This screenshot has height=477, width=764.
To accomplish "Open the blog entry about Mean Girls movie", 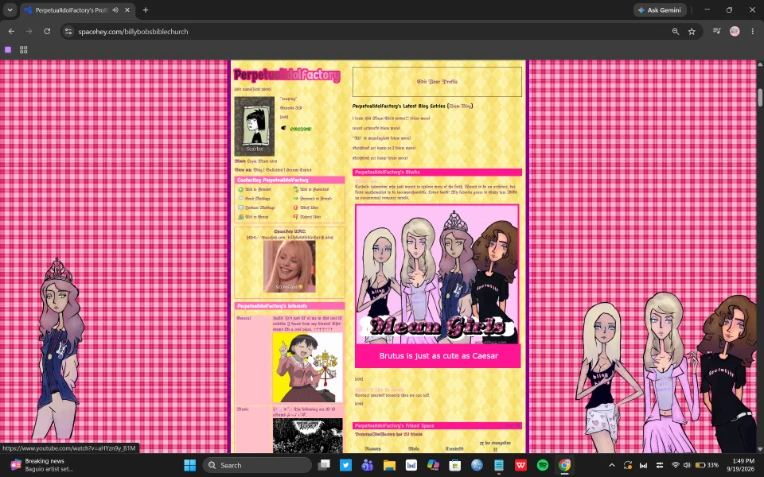I will pyautogui.click(x=391, y=118).
